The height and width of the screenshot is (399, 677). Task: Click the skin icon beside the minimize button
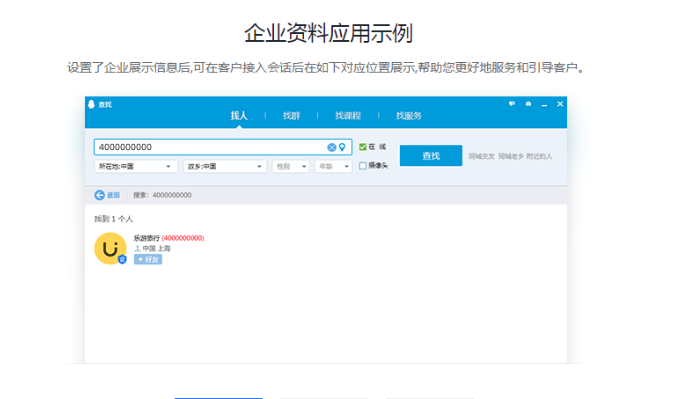(528, 104)
